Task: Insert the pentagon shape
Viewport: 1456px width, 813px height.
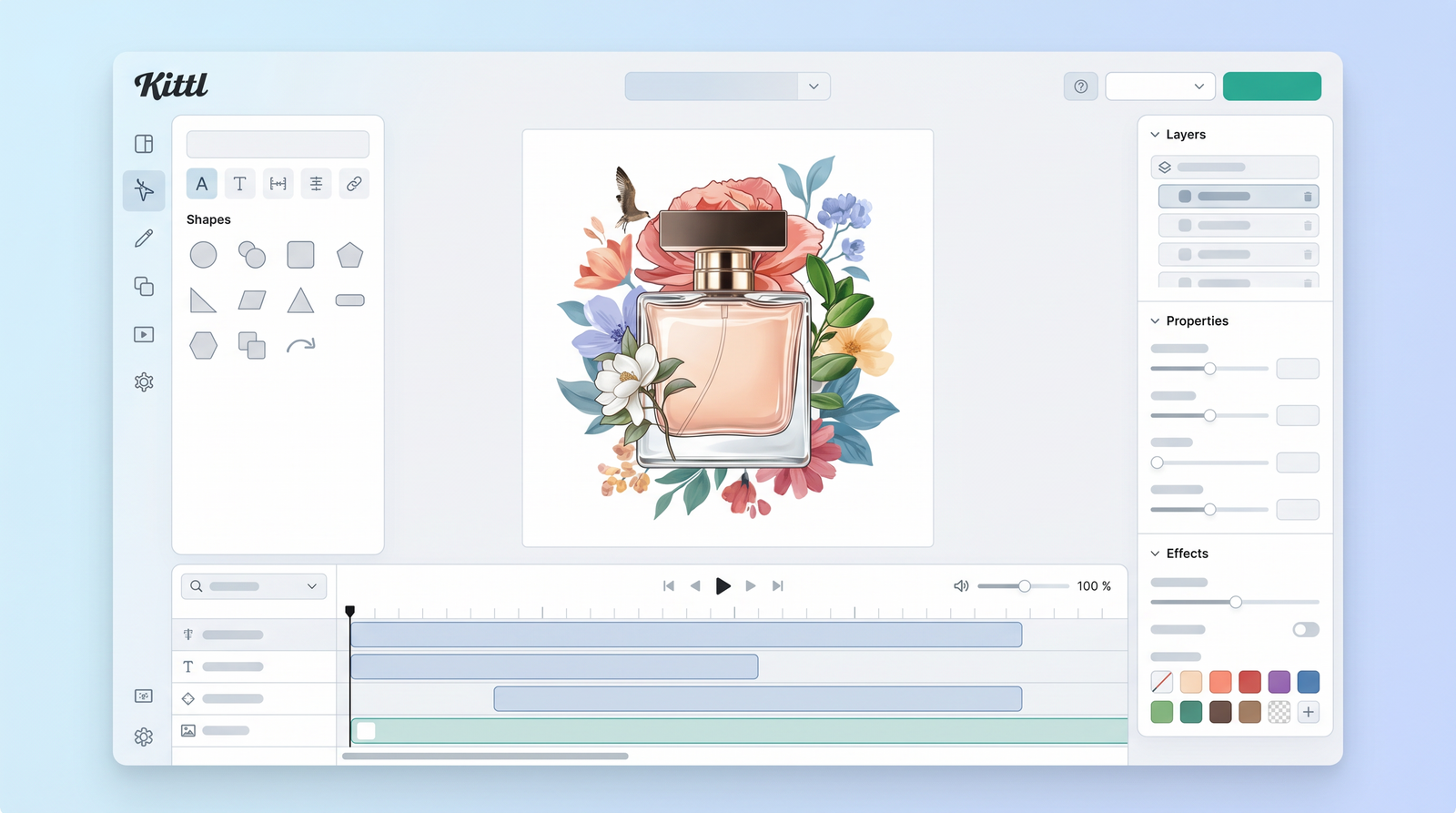Action: click(349, 255)
